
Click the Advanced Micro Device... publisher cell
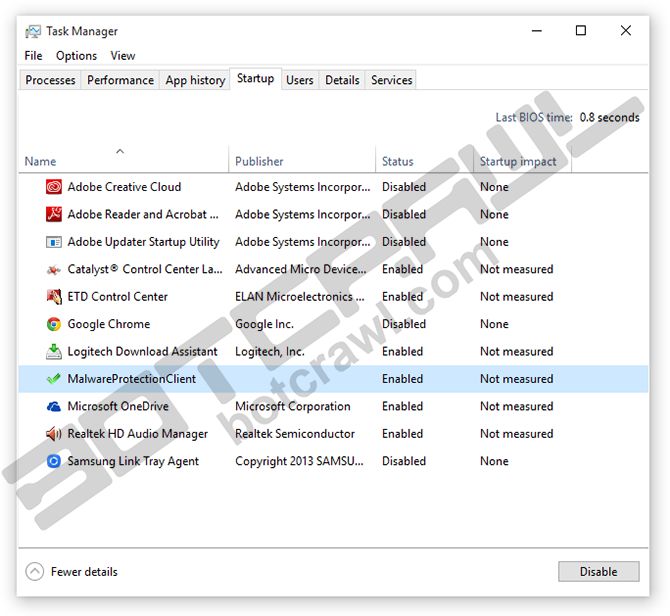click(x=301, y=269)
